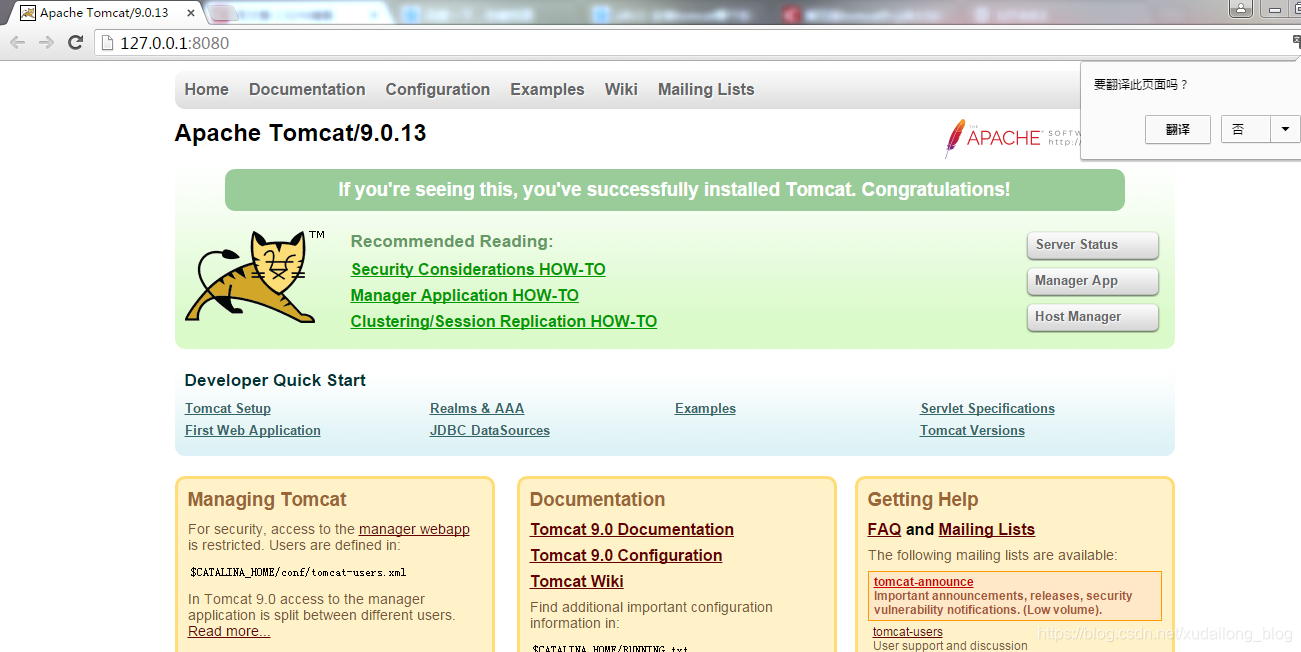The height and width of the screenshot is (652, 1301).
Task: Click the 要翻译此页面吗 prompt text
Action: coord(1141,85)
